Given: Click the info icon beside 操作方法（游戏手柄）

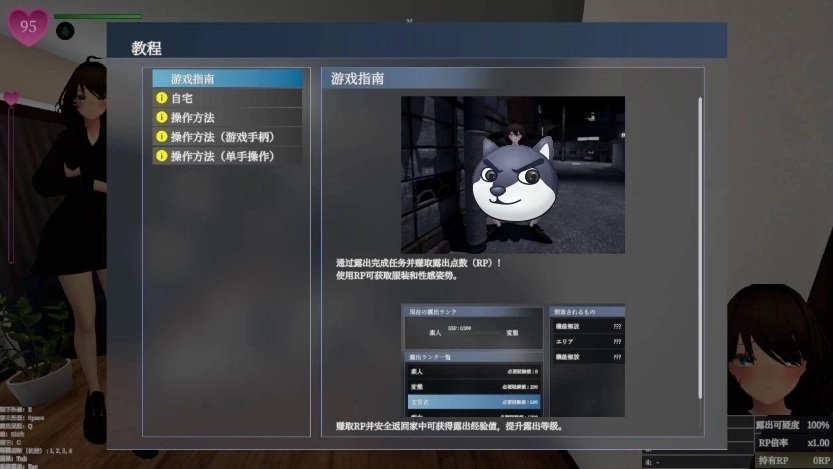Looking at the screenshot, I should pos(161,137).
